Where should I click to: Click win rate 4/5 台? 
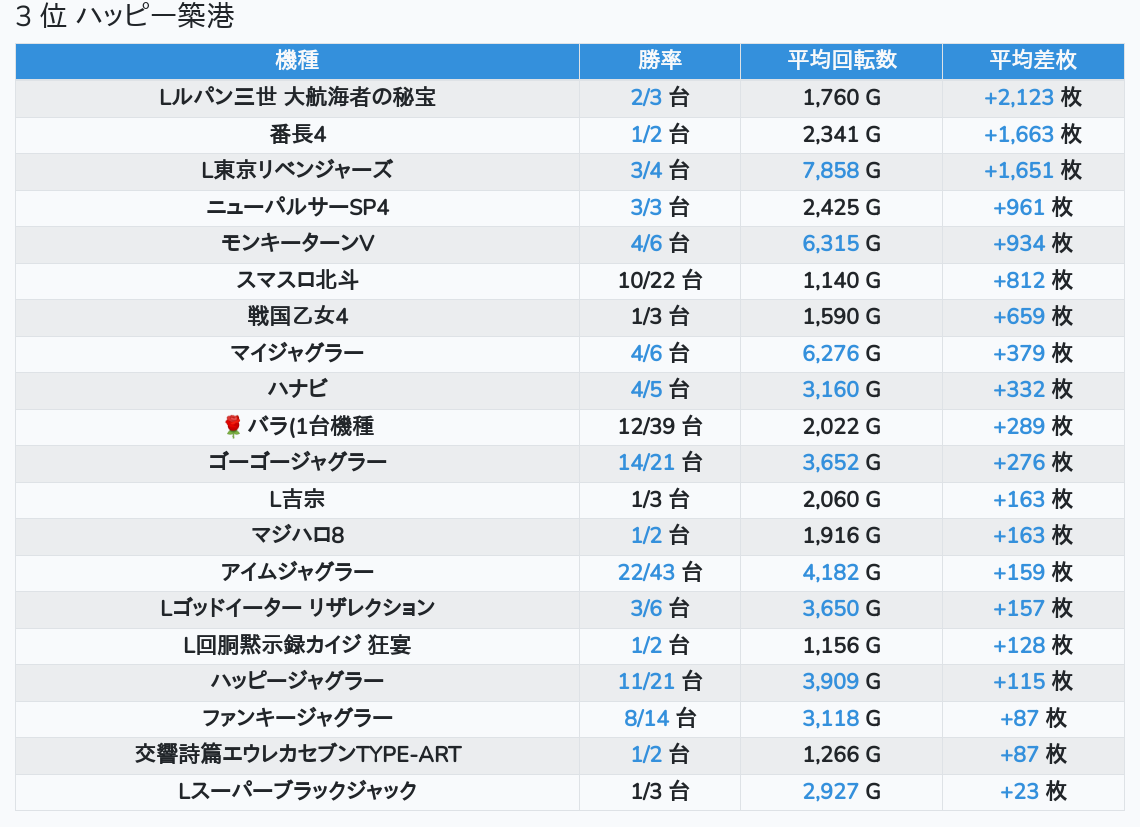click(x=660, y=390)
